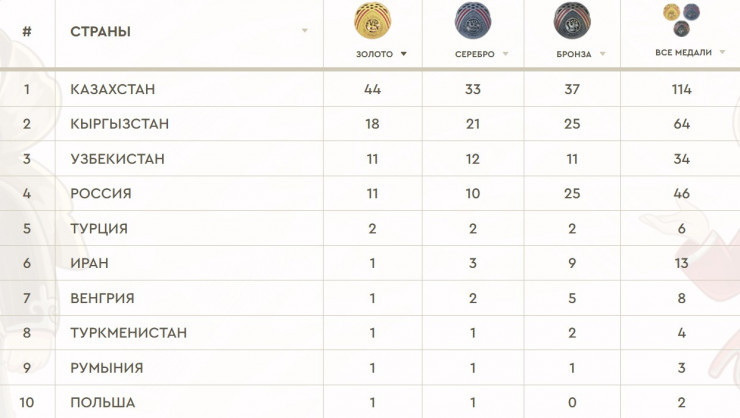Choose ВЕНГРИЯ from the list

point(102,298)
